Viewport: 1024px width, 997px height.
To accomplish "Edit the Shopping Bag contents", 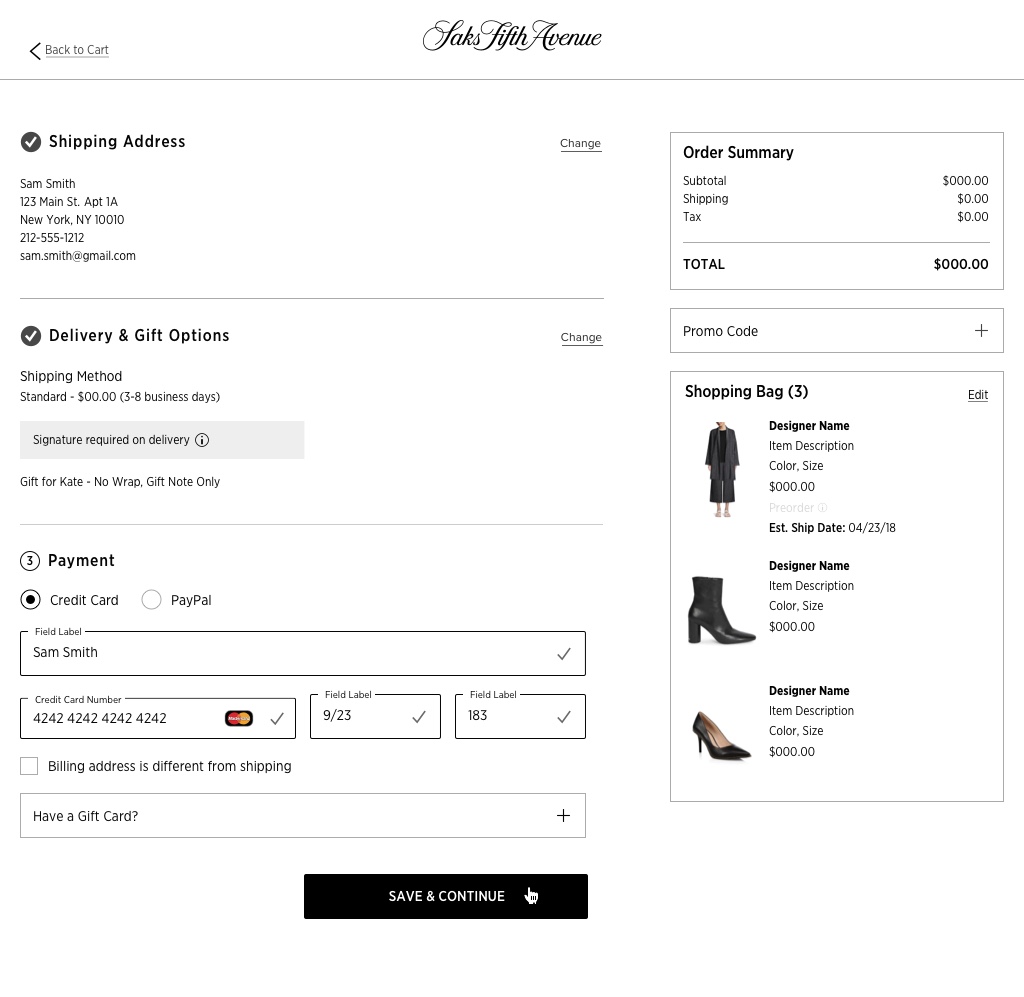I will pyautogui.click(x=977, y=395).
